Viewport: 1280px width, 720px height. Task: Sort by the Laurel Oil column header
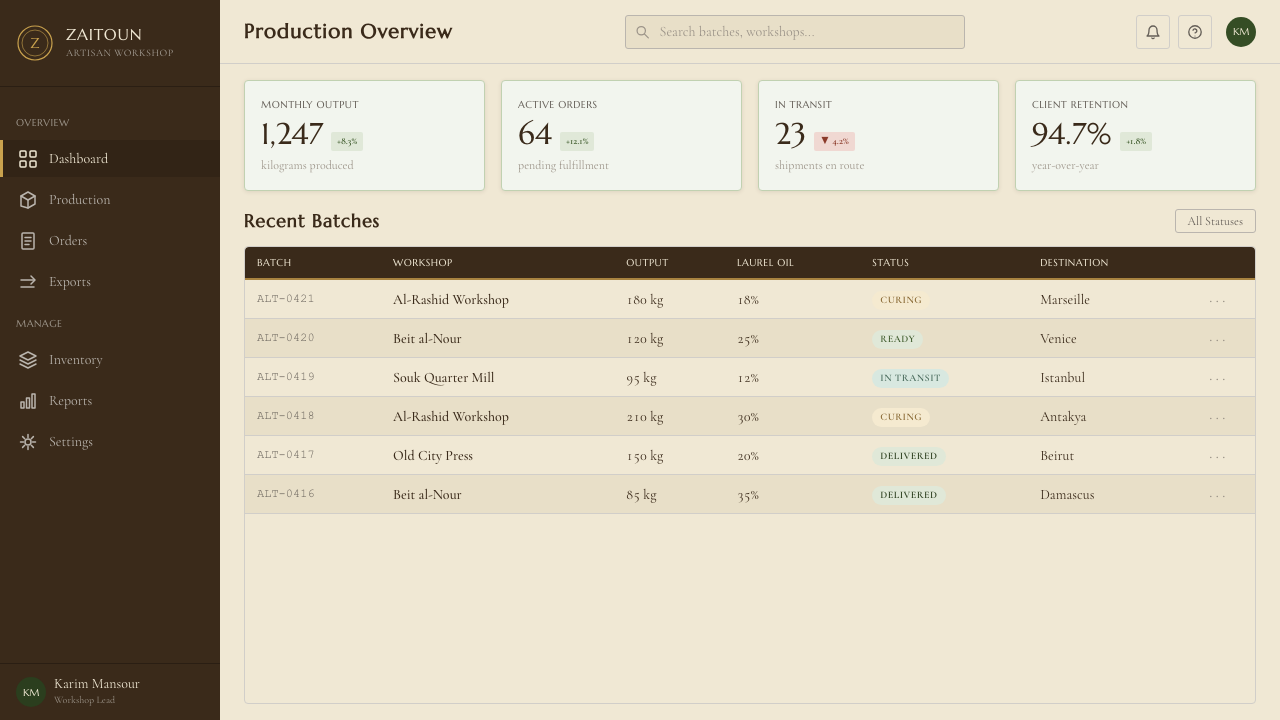click(765, 263)
